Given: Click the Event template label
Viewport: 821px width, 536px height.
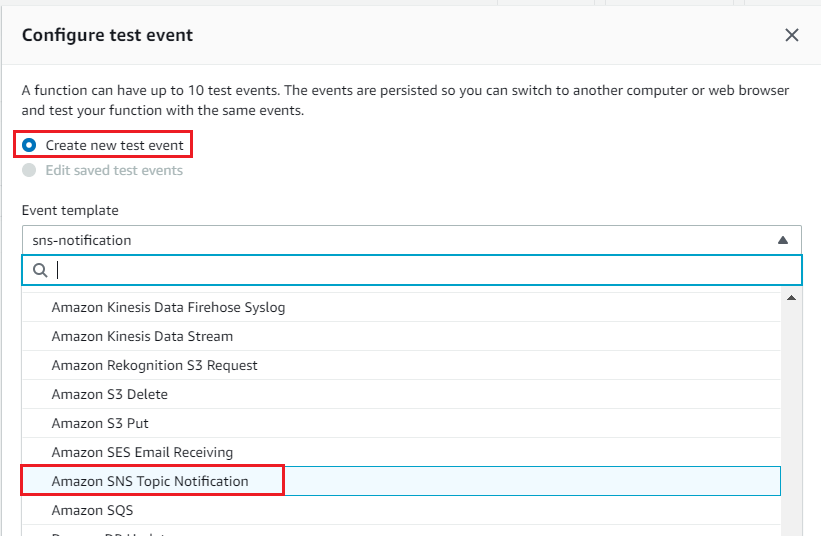Looking at the screenshot, I should coord(70,210).
